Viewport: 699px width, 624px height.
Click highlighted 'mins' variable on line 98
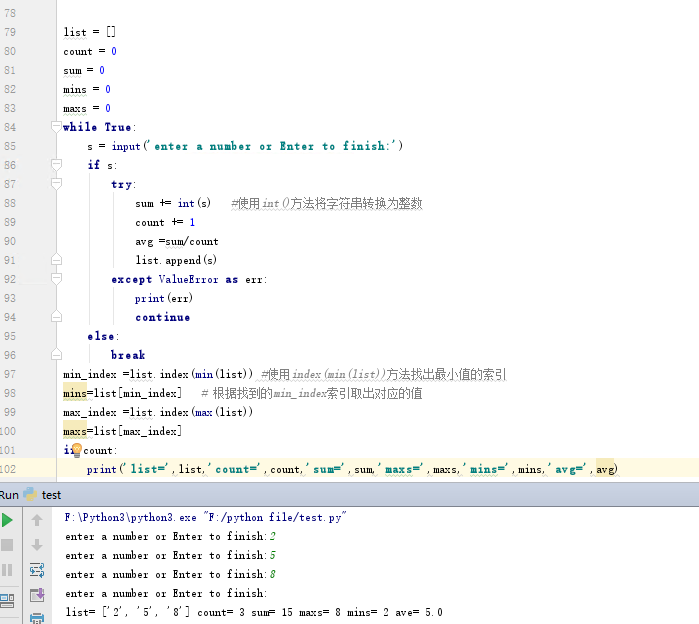point(75,393)
